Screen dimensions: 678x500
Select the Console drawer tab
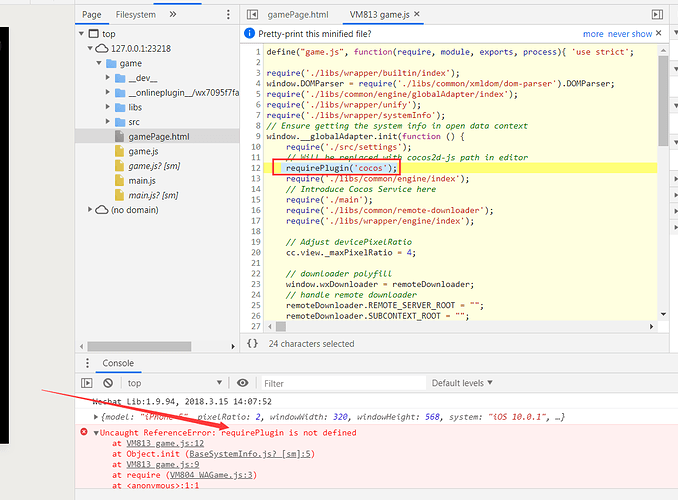click(118, 363)
